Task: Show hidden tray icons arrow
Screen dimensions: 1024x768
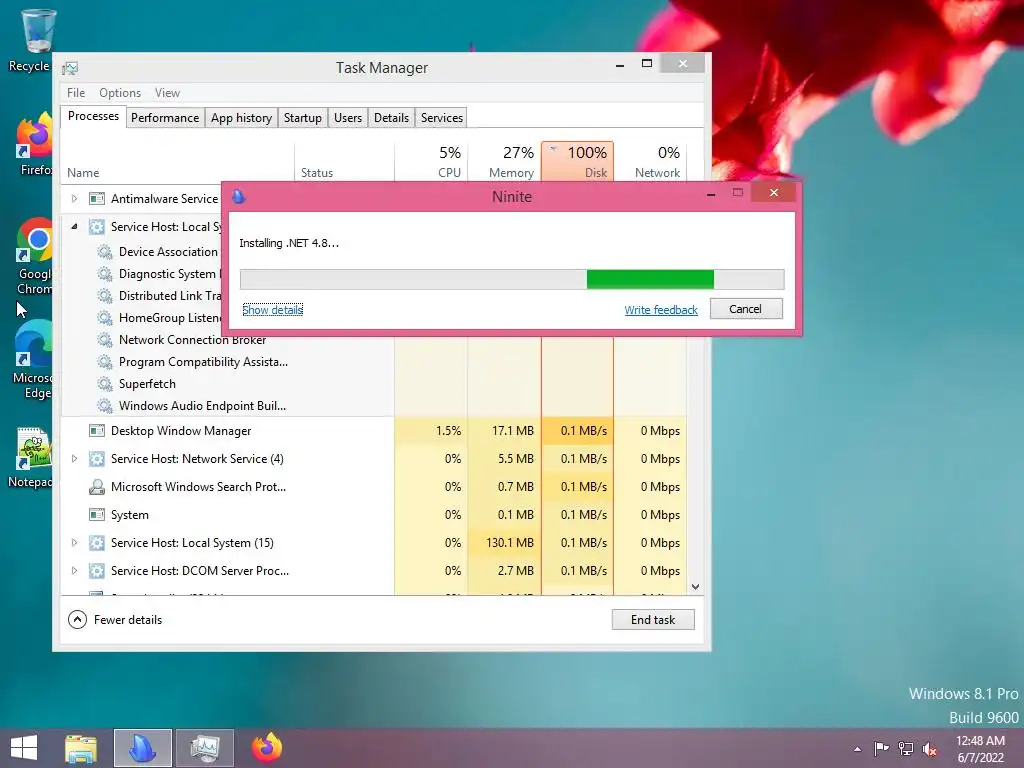Action: coord(857,749)
